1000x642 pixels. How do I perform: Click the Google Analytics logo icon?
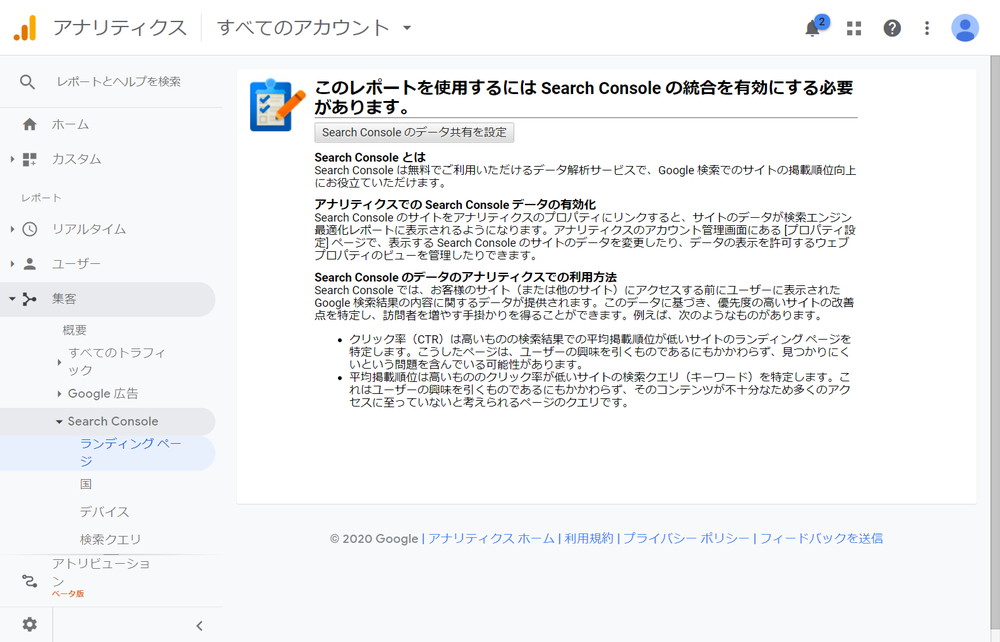tap(26, 28)
